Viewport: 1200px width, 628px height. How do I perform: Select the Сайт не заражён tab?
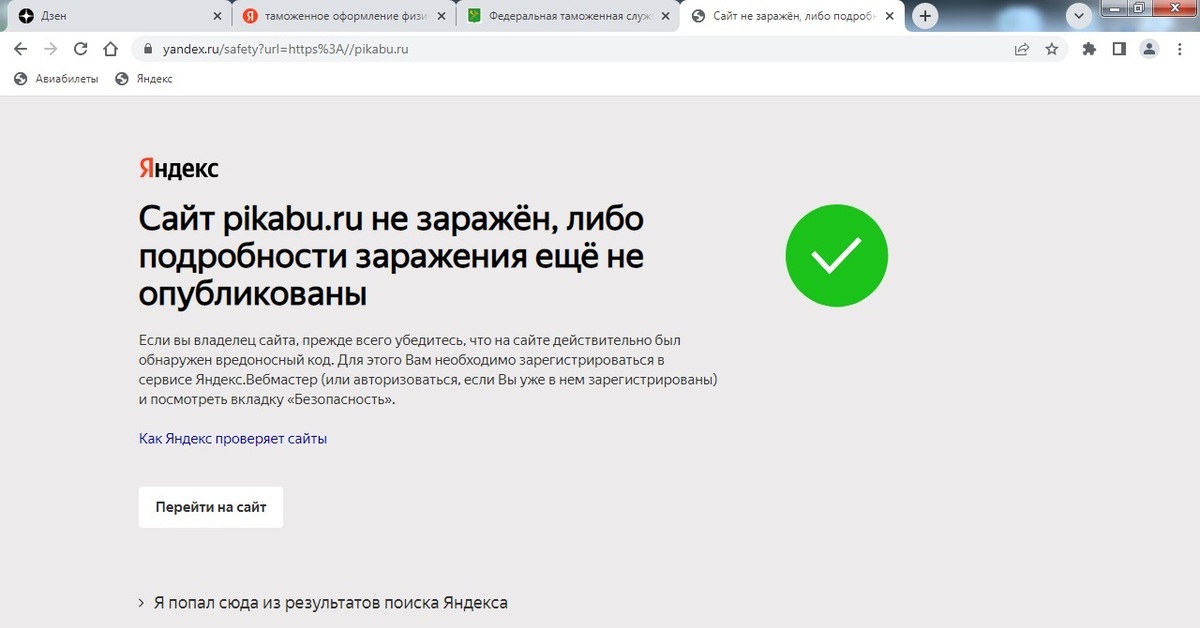793,16
